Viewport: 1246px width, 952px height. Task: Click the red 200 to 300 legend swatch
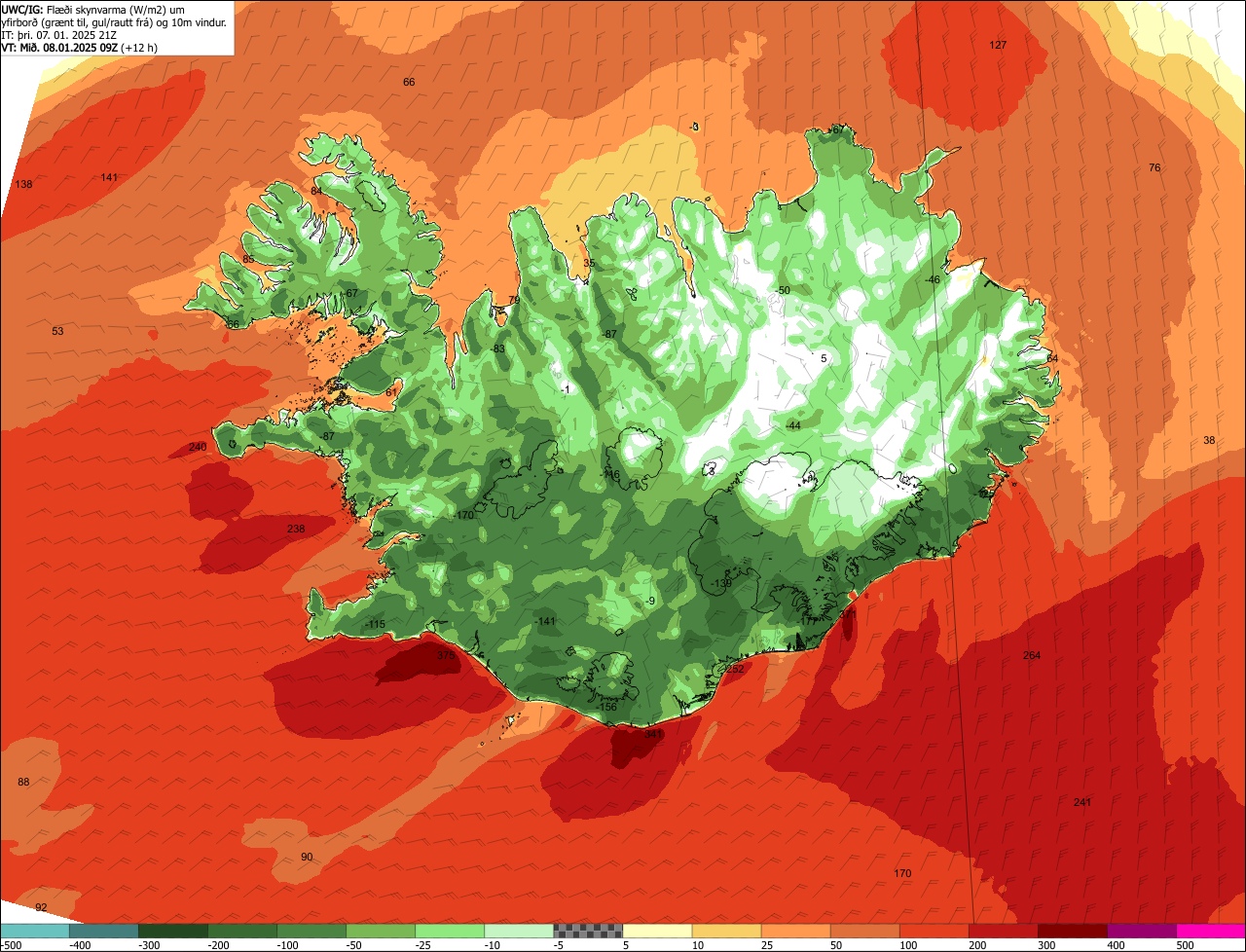point(1003,931)
